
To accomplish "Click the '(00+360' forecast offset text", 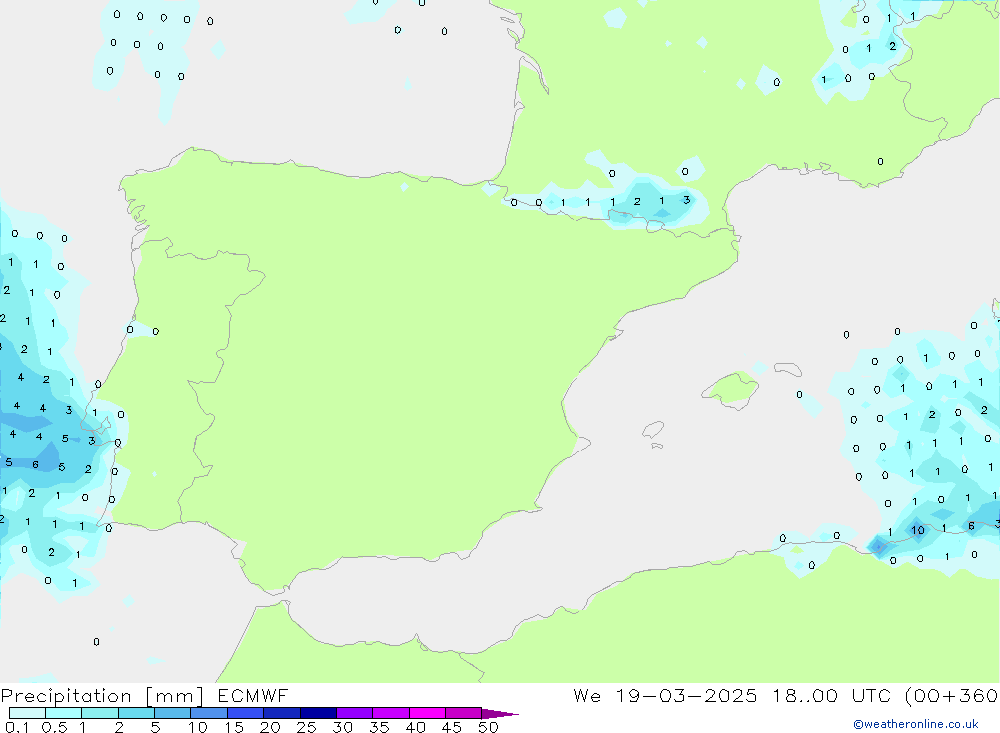I will click(x=952, y=695).
